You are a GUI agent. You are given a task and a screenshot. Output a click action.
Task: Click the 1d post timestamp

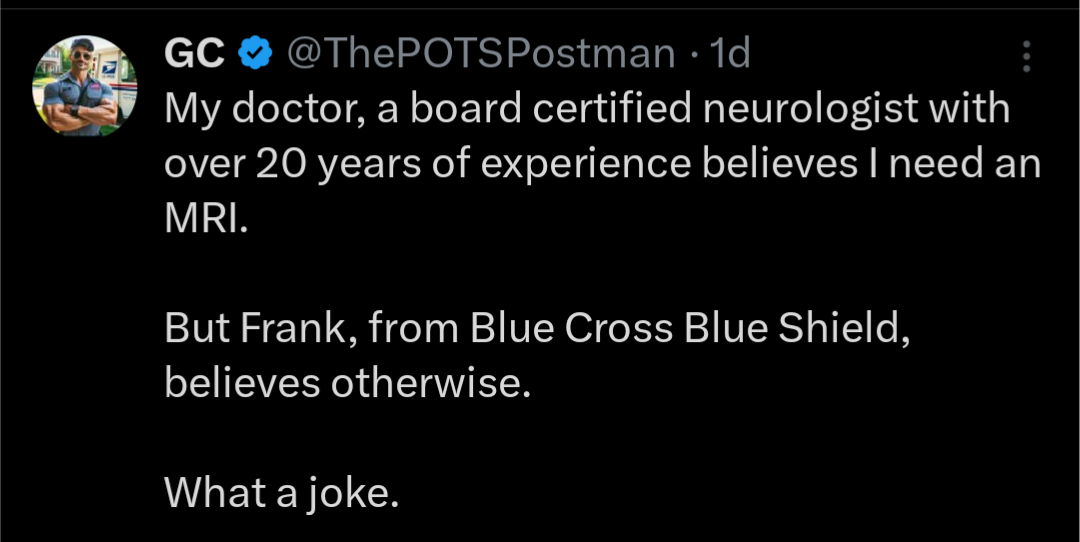(x=729, y=54)
